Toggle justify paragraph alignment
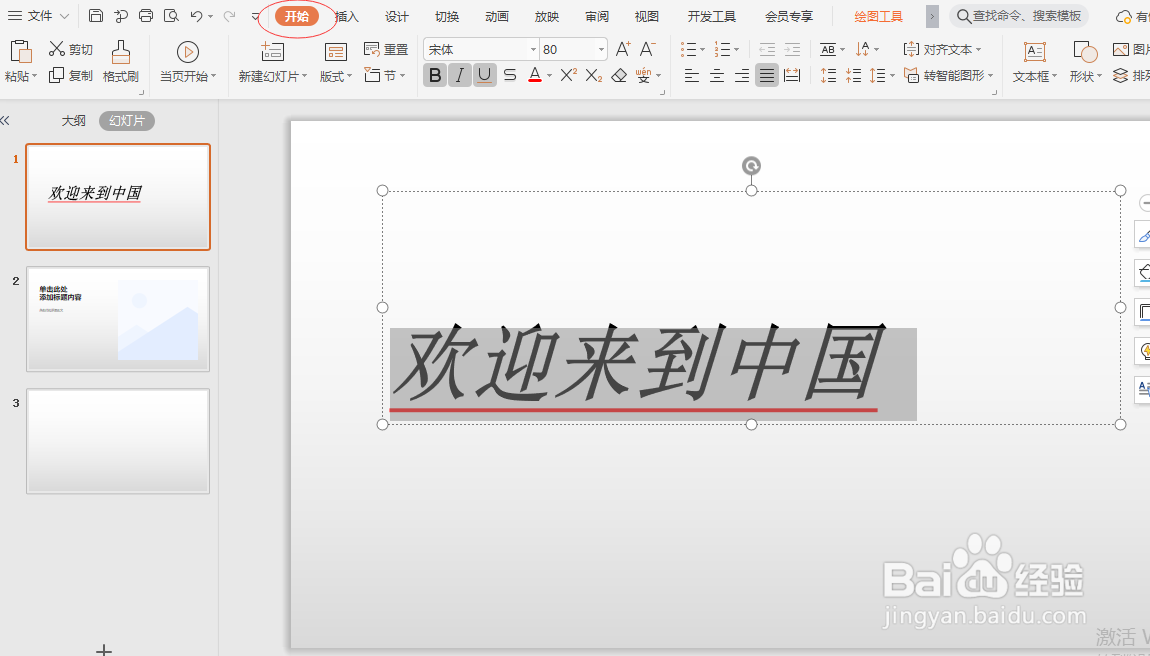Screen dimensions: 1150x656 click(x=766, y=75)
